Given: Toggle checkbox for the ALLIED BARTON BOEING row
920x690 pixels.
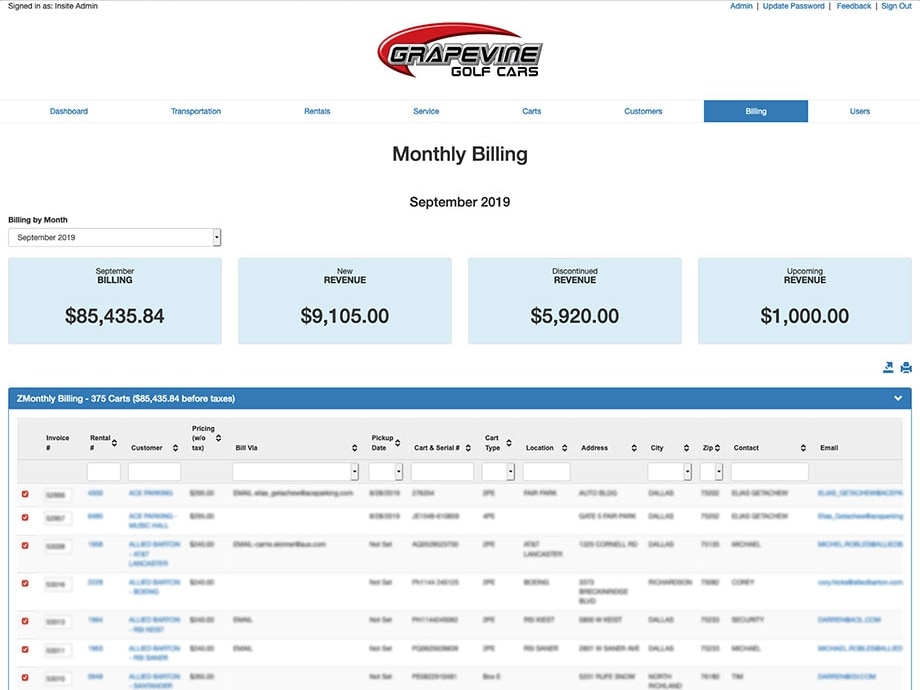Looking at the screenshot, I should (25, 582).
